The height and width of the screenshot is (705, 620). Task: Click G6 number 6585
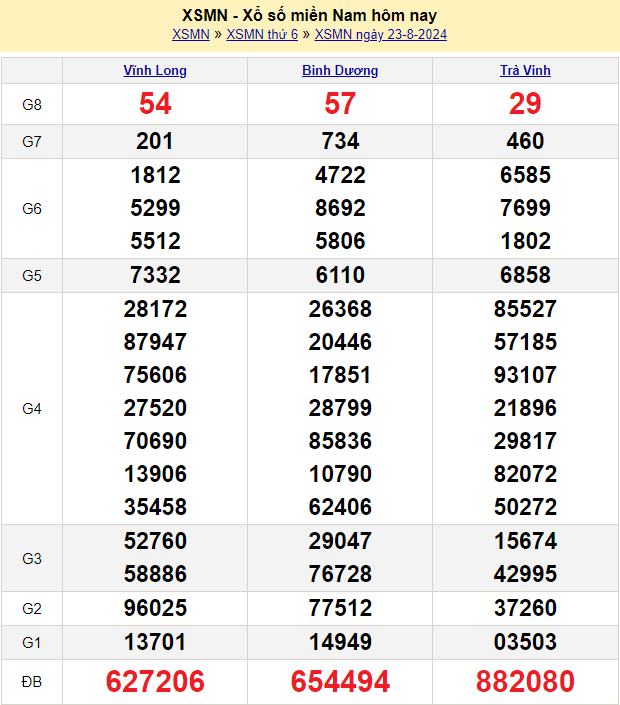[x=525, y=175]
